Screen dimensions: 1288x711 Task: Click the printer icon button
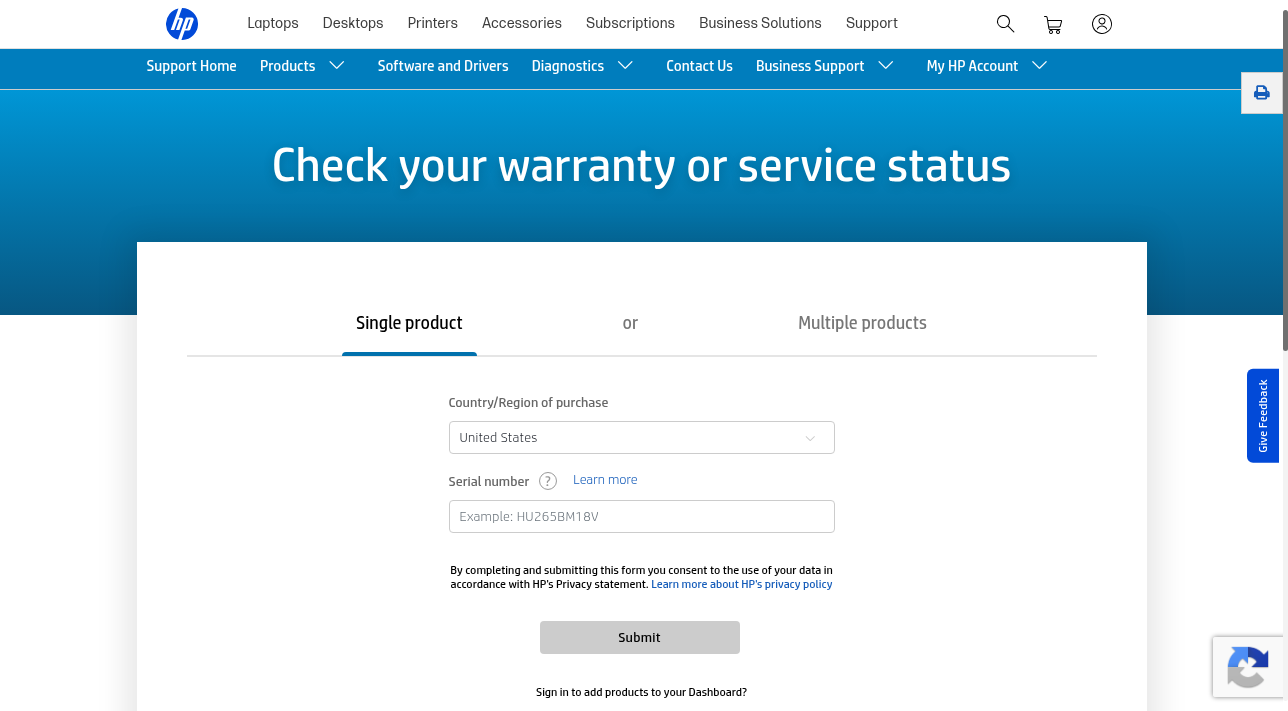click(1262, 92)
